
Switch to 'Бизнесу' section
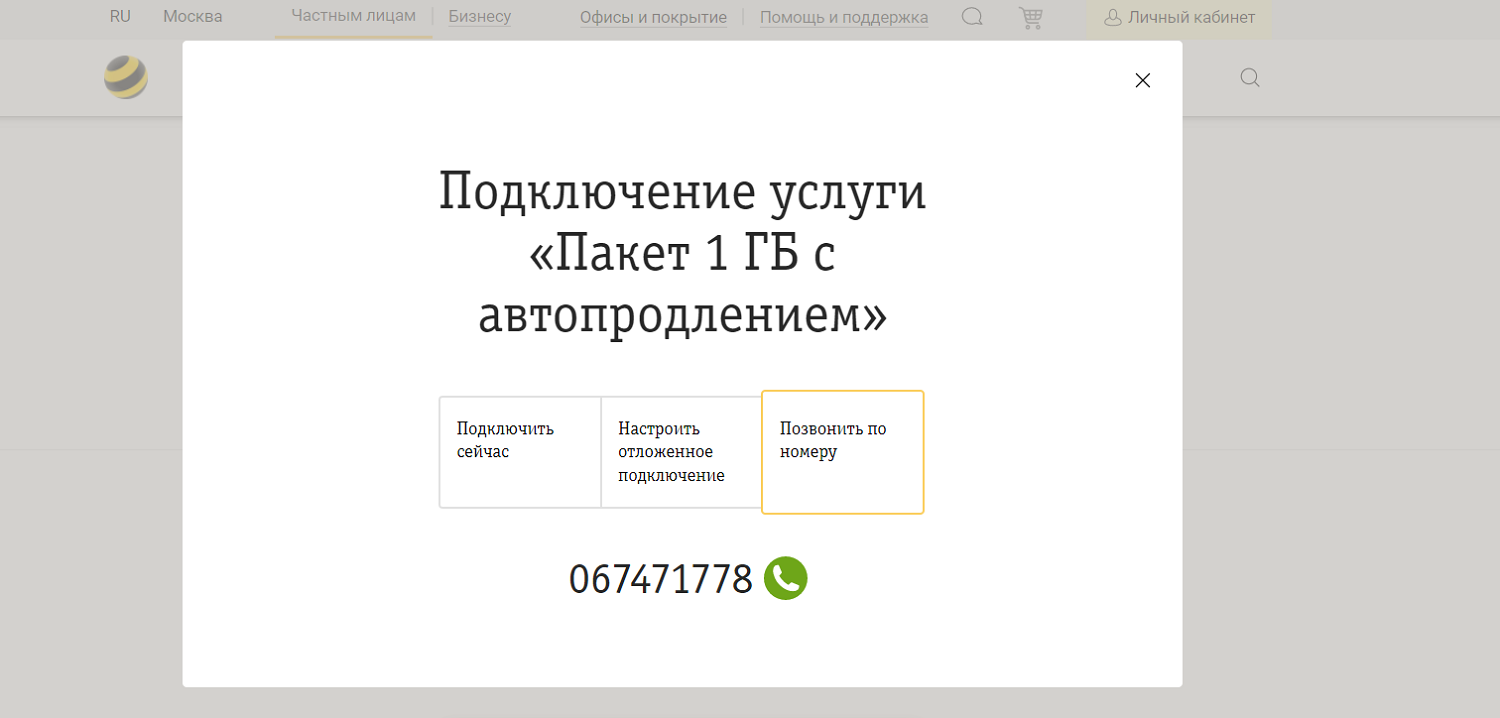coord(480,16)
